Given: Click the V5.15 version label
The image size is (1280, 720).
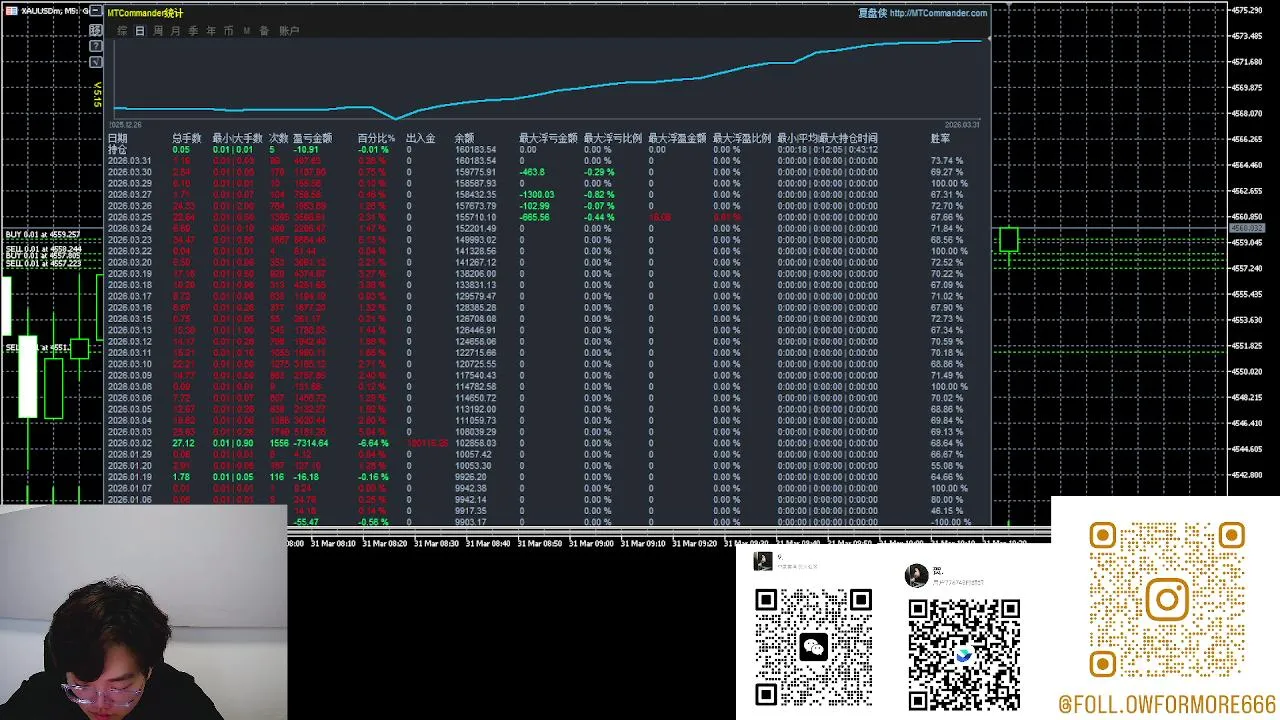Looking at the screenshot, I should [x=97, y=95].
